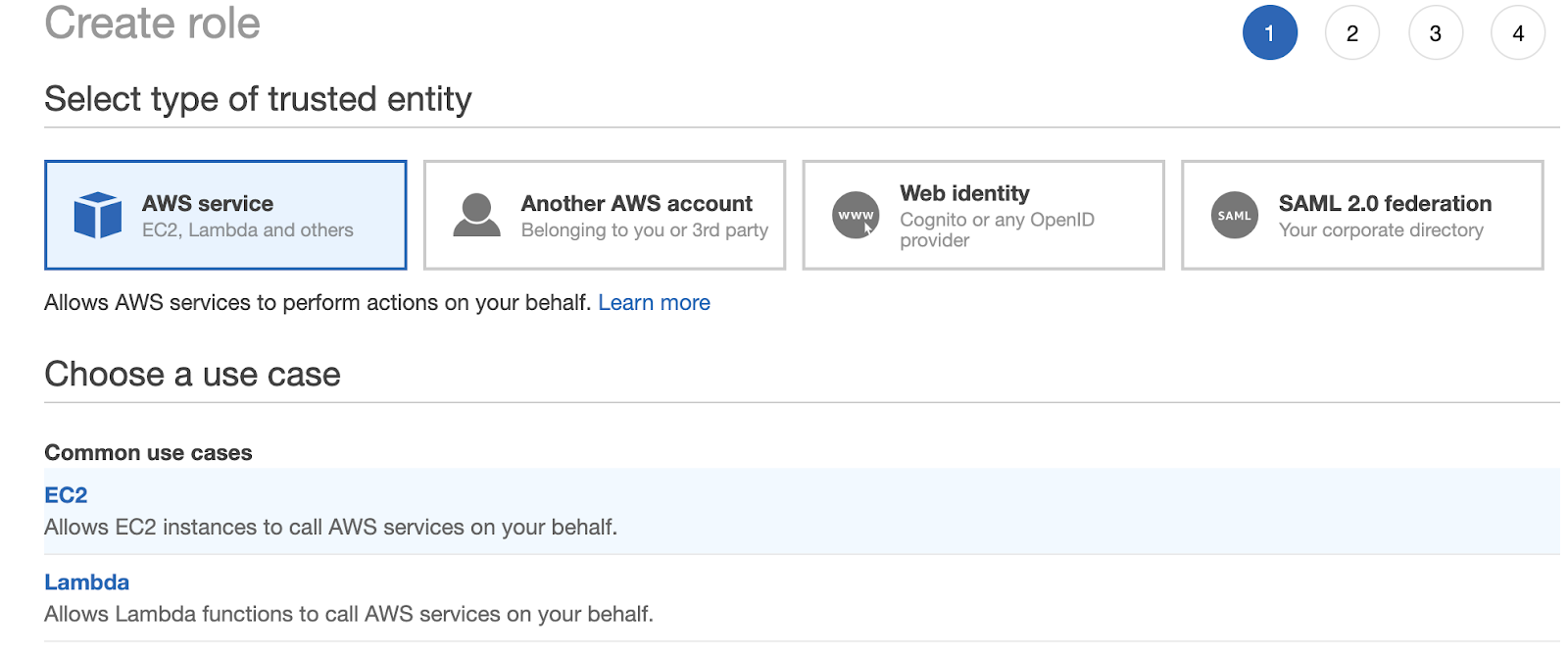
Task: Open the Learn more link
Action: (x=655, y=302)
